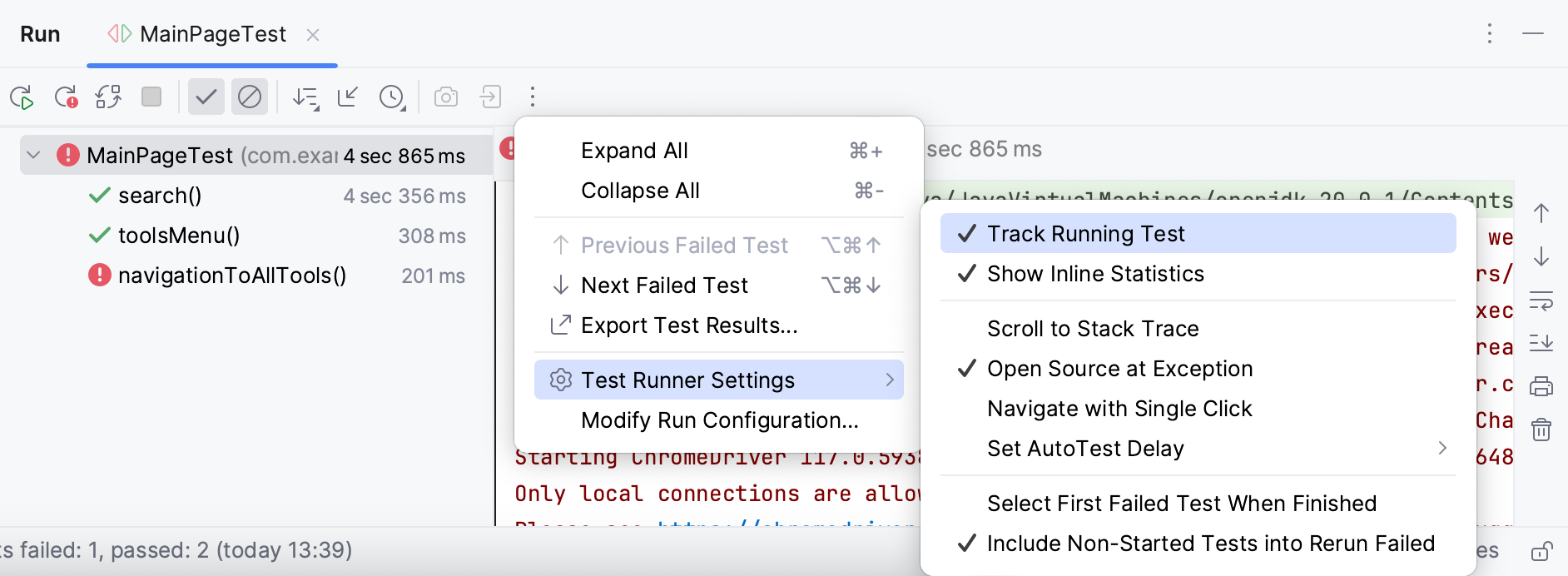
Task: Choose Modify Run Configuration...
Action: (x=719, y=420)
